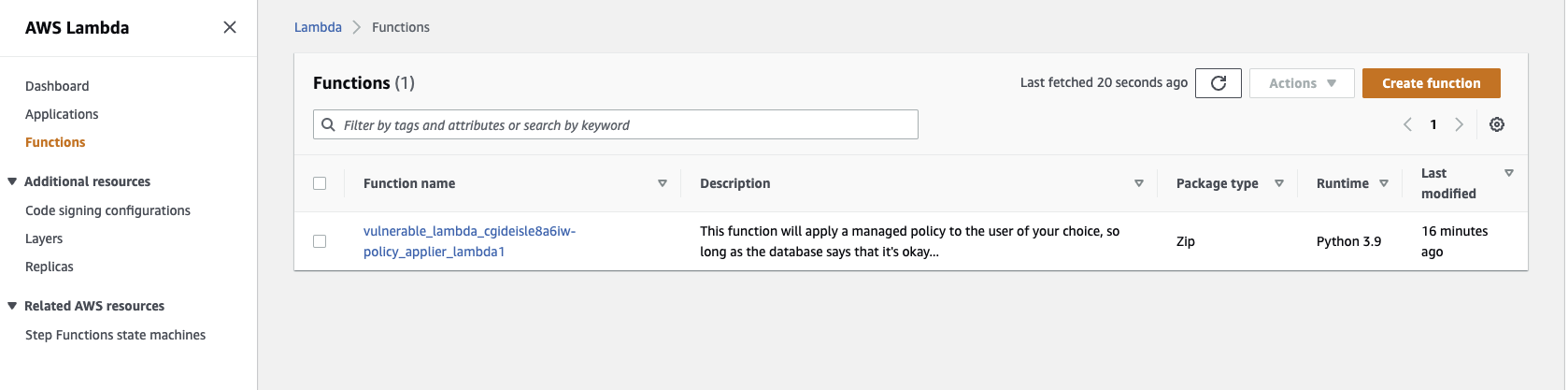Collapse Related AWS resources section
Viewport: 1568px width, 390px height.
pos(12,306)
